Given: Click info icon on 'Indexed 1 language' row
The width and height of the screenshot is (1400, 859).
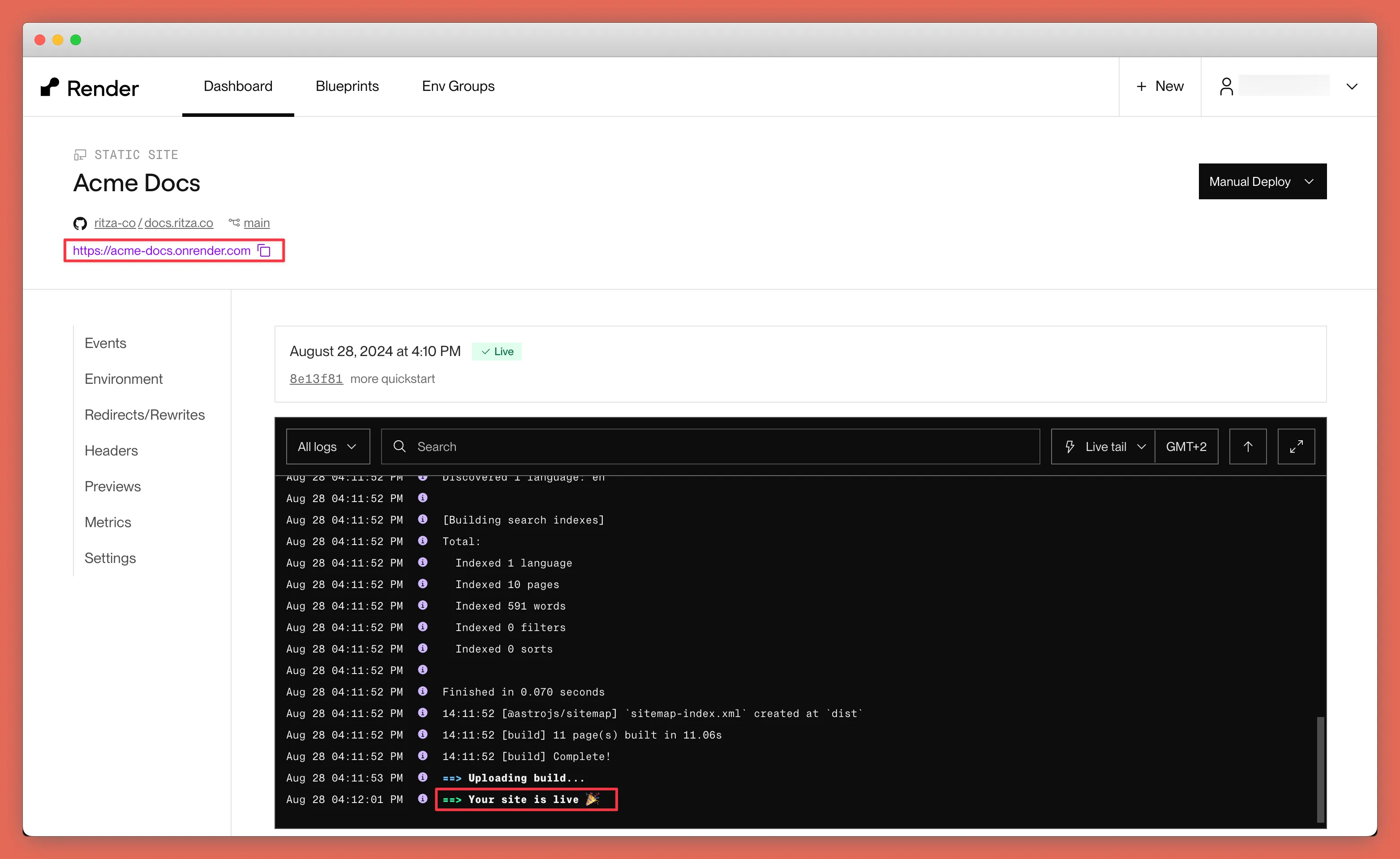Looking at the screenshot, I should coord(422,563).
